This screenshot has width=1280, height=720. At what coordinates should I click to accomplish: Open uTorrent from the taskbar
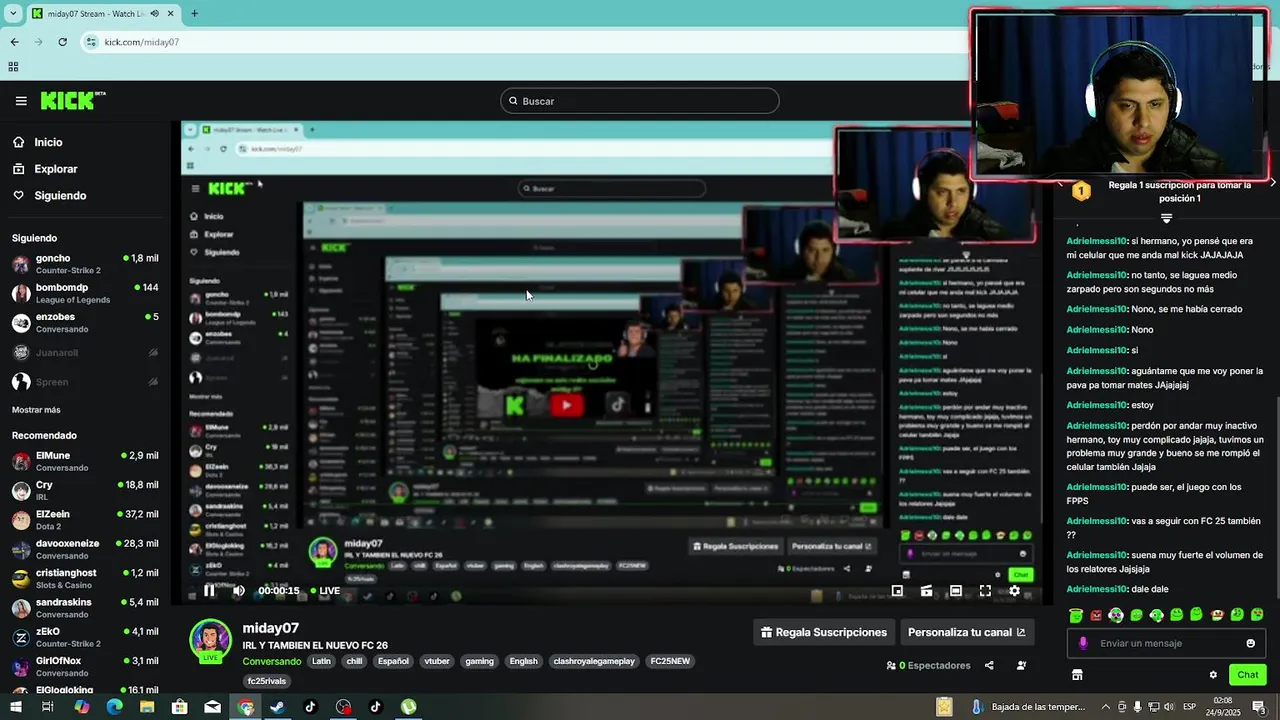408,707
